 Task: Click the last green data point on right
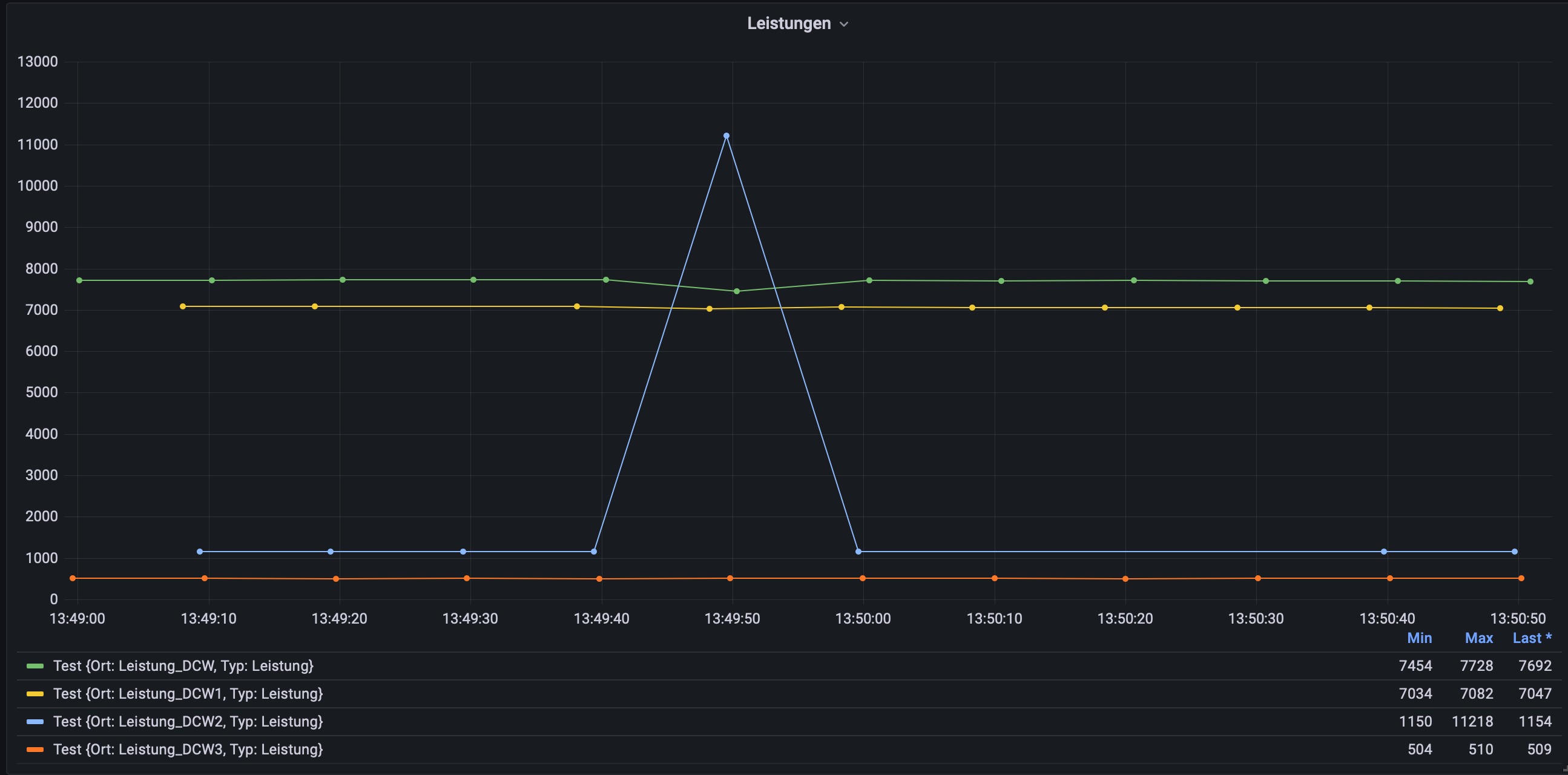[1530, 282]
